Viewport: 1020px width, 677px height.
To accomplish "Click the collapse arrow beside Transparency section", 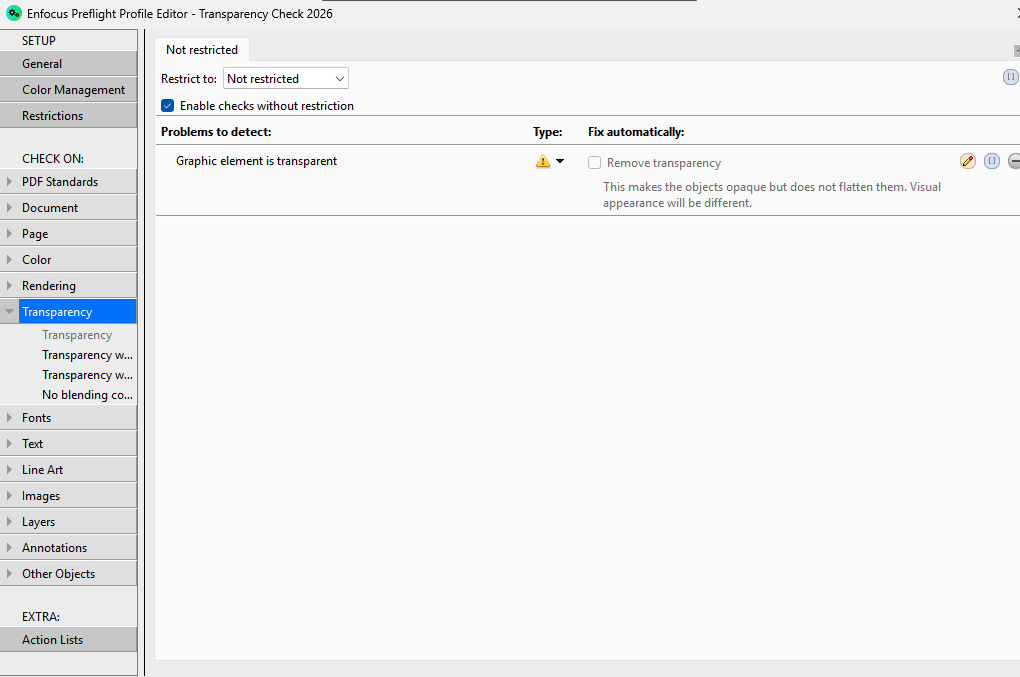I will click(8, 311).
